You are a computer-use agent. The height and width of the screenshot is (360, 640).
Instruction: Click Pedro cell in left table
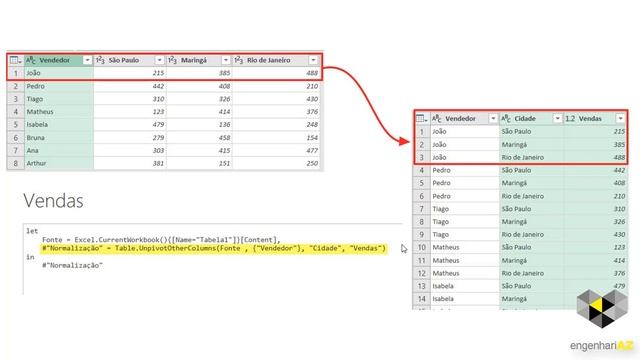click(59, 86)
